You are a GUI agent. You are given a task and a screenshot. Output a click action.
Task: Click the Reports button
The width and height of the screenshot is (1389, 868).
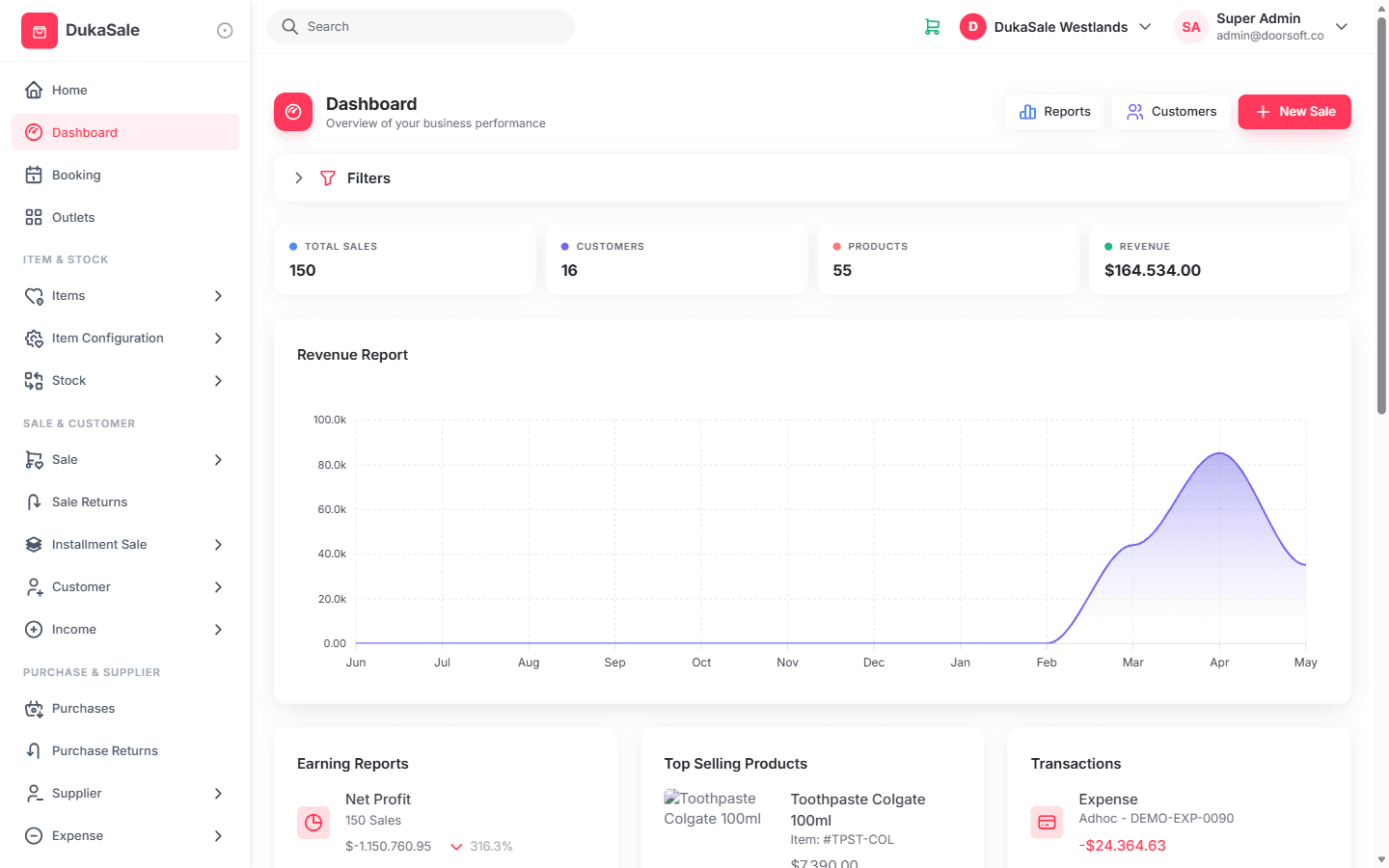1054,112
